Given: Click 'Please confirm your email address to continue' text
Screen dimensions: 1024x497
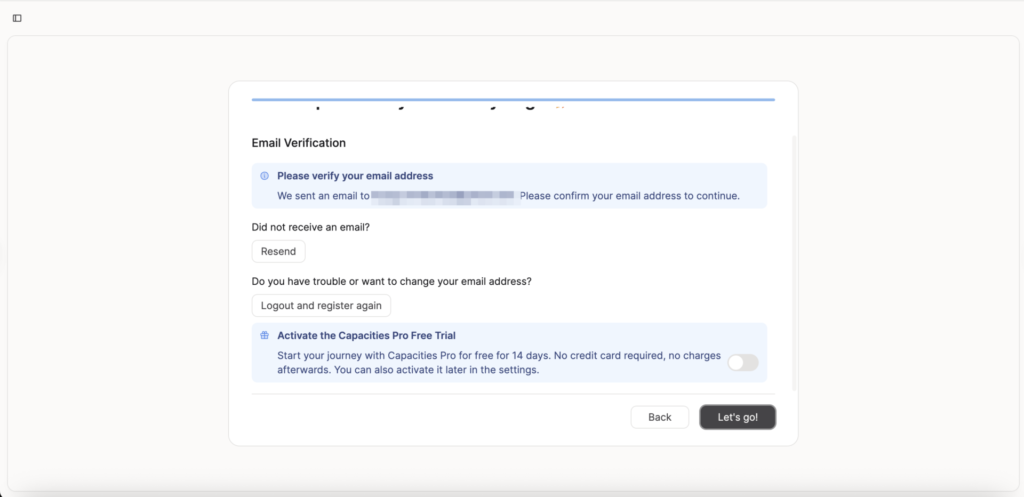Looking at the screenshot, I should tap(629, 196).
